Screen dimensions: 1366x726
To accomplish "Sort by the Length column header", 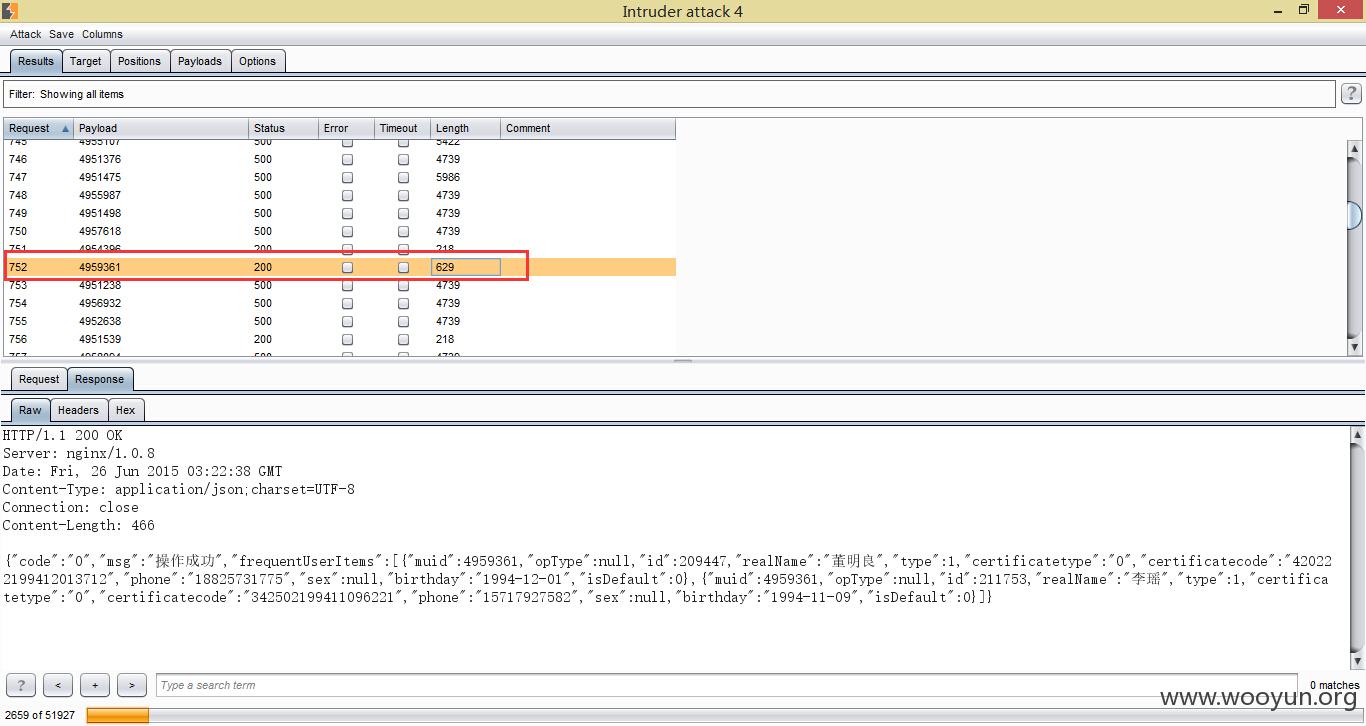I will [465, 128].
